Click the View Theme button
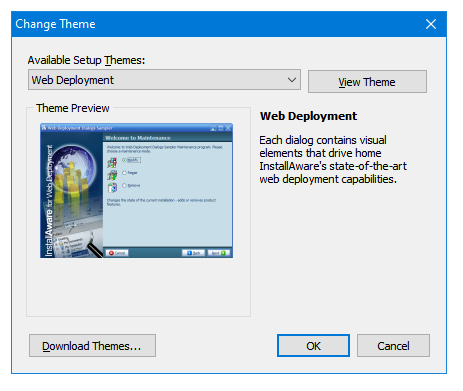Viewport: 463px width, 391px height. 367,82
